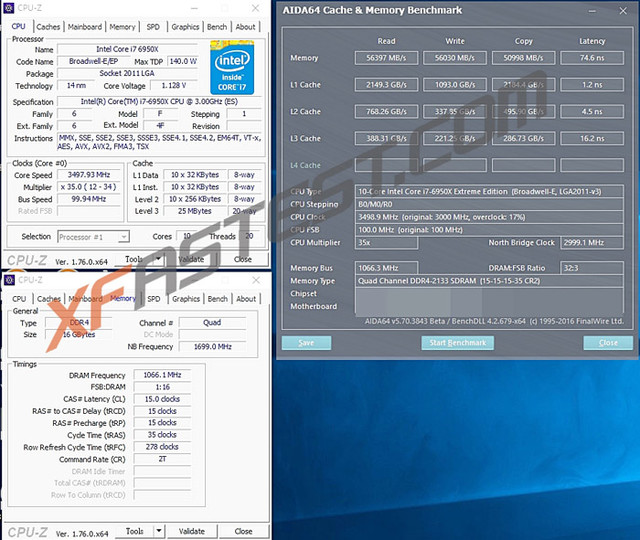Open the Bench tab in top CPU-Z window
640x540 pixels.
tap(217, 27)
